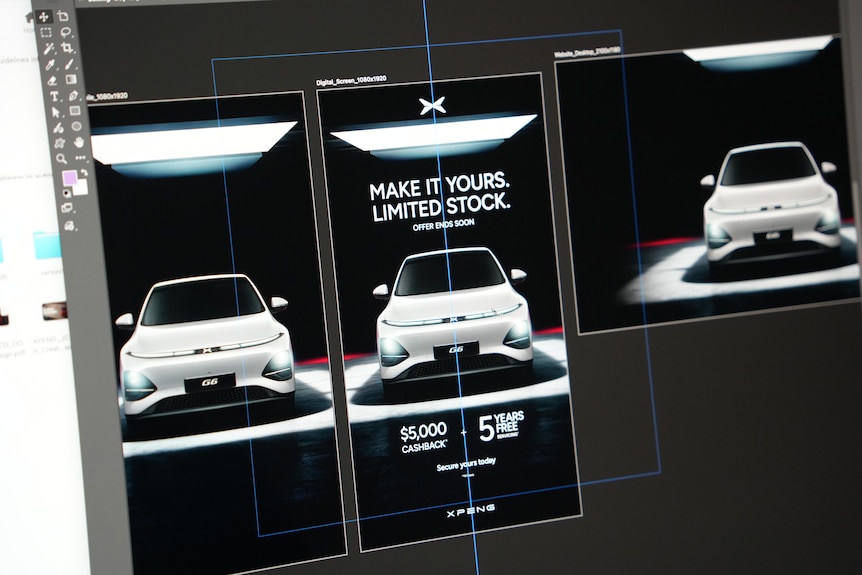Select the Rectangular Marquee tool
The image size is (862, 575).
46,32
